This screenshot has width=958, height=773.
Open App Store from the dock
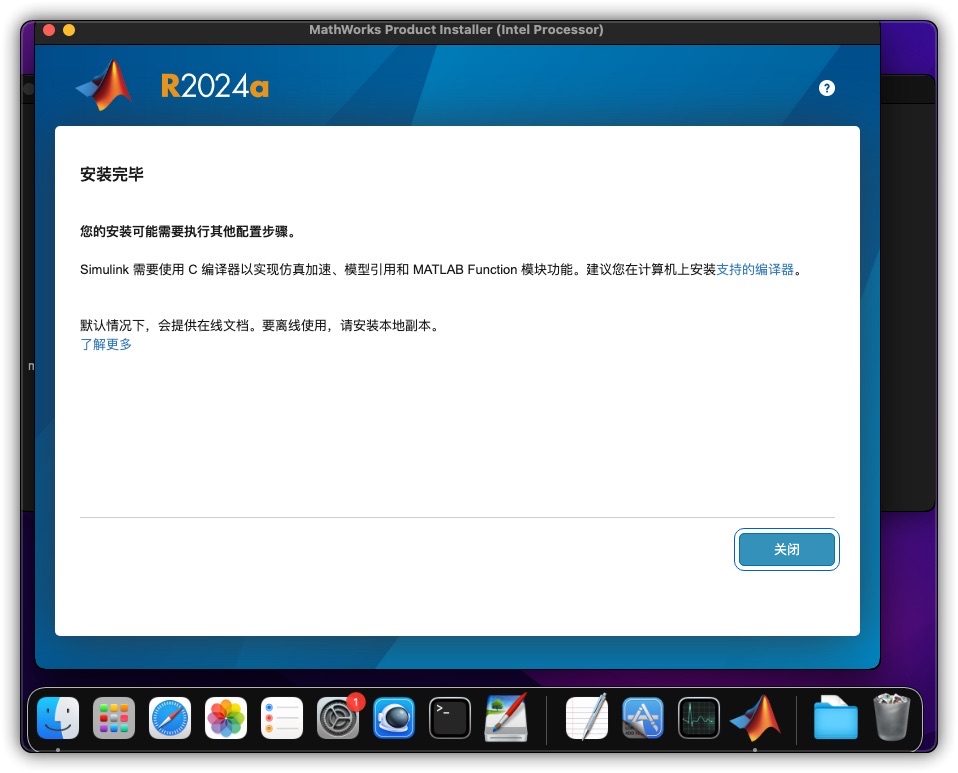643,718
